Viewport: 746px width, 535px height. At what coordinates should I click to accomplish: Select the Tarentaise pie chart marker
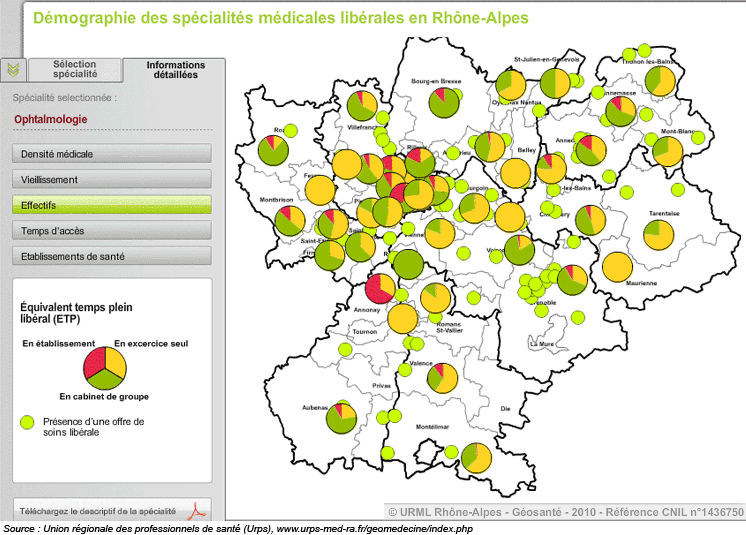coord(658,234)
